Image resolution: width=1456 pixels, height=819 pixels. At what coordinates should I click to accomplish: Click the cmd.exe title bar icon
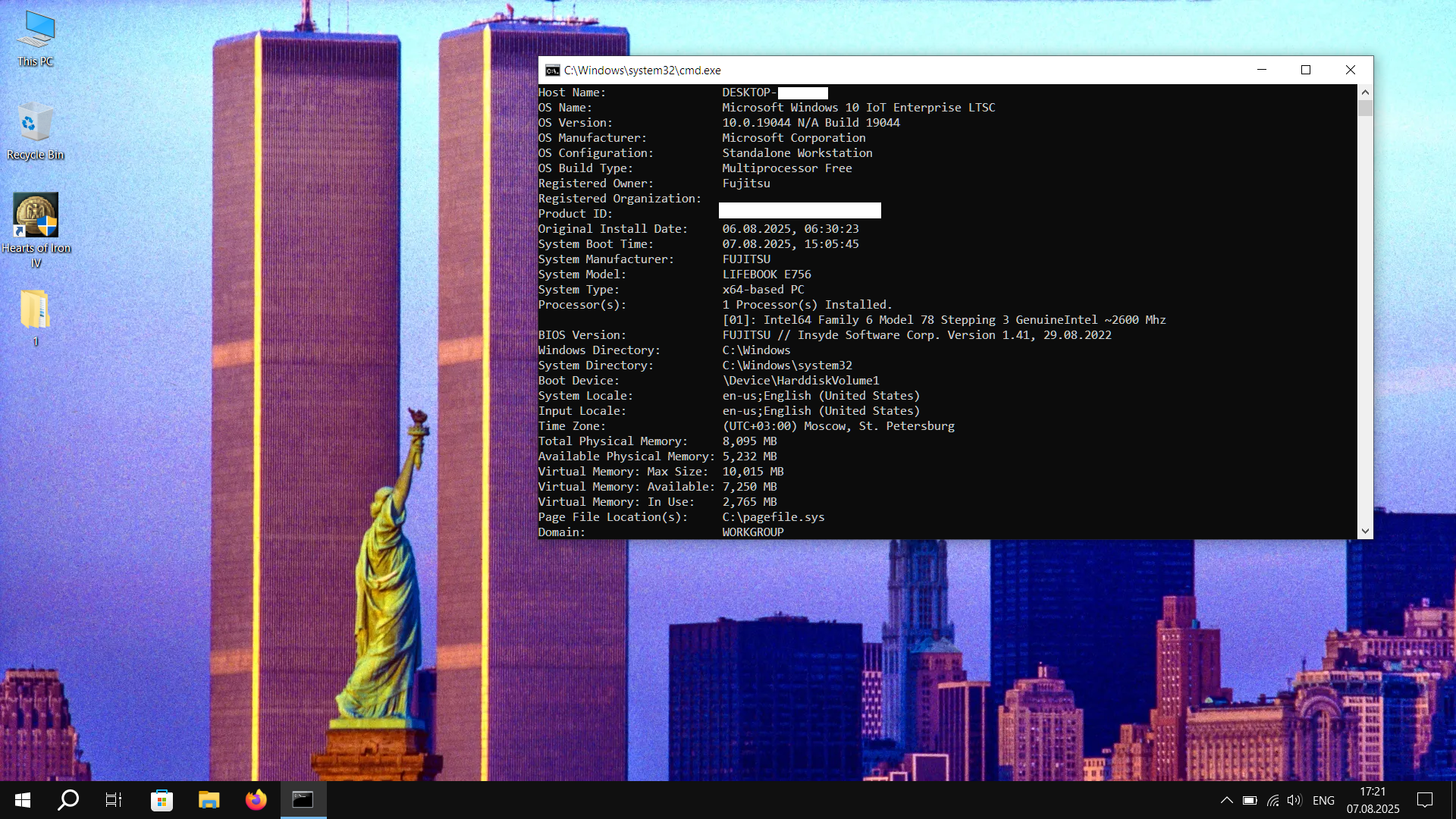[x=552, y=71]
